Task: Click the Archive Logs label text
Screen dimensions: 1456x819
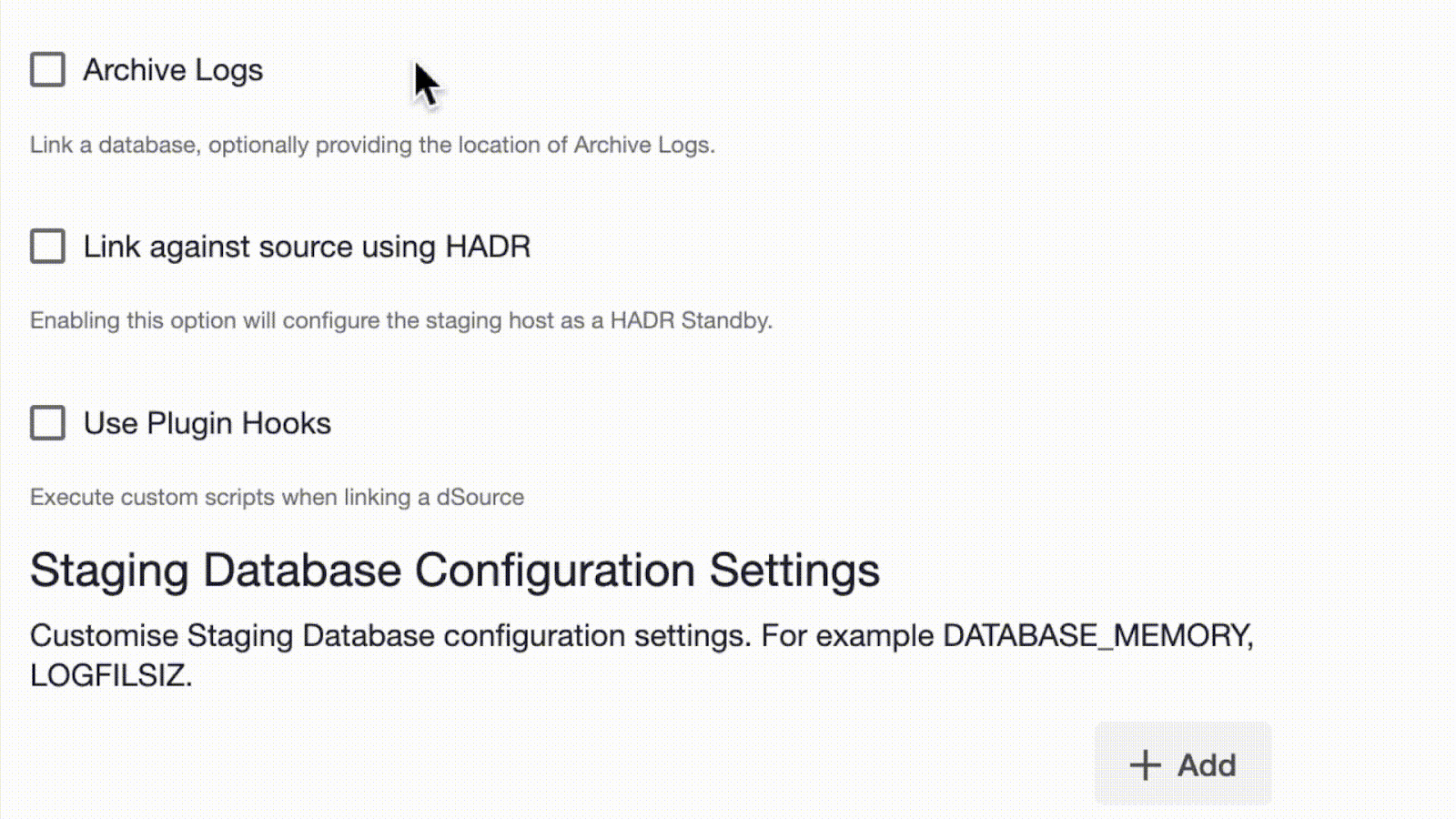Action: (173, 70)
